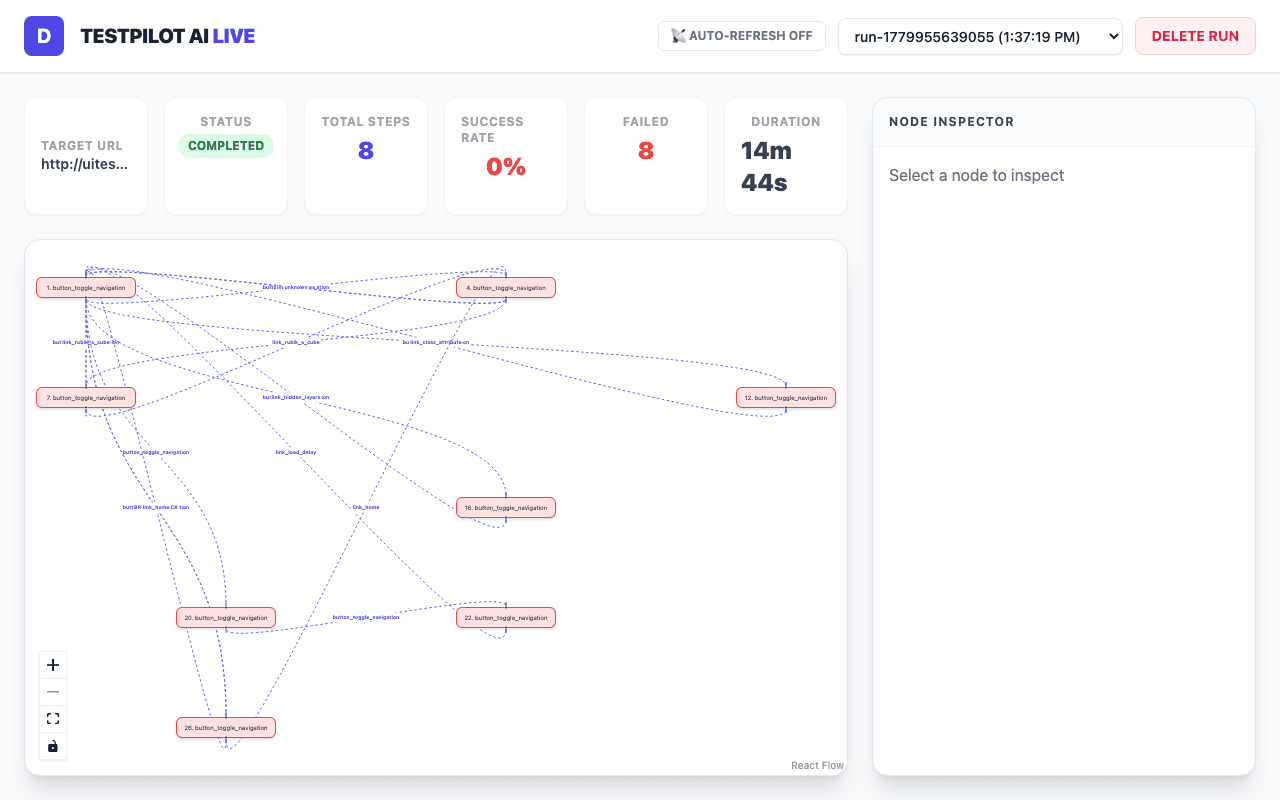The image size is (1280, 800).
Task: Open node 22. button_toggle_navigation
Action: (506, 618)
